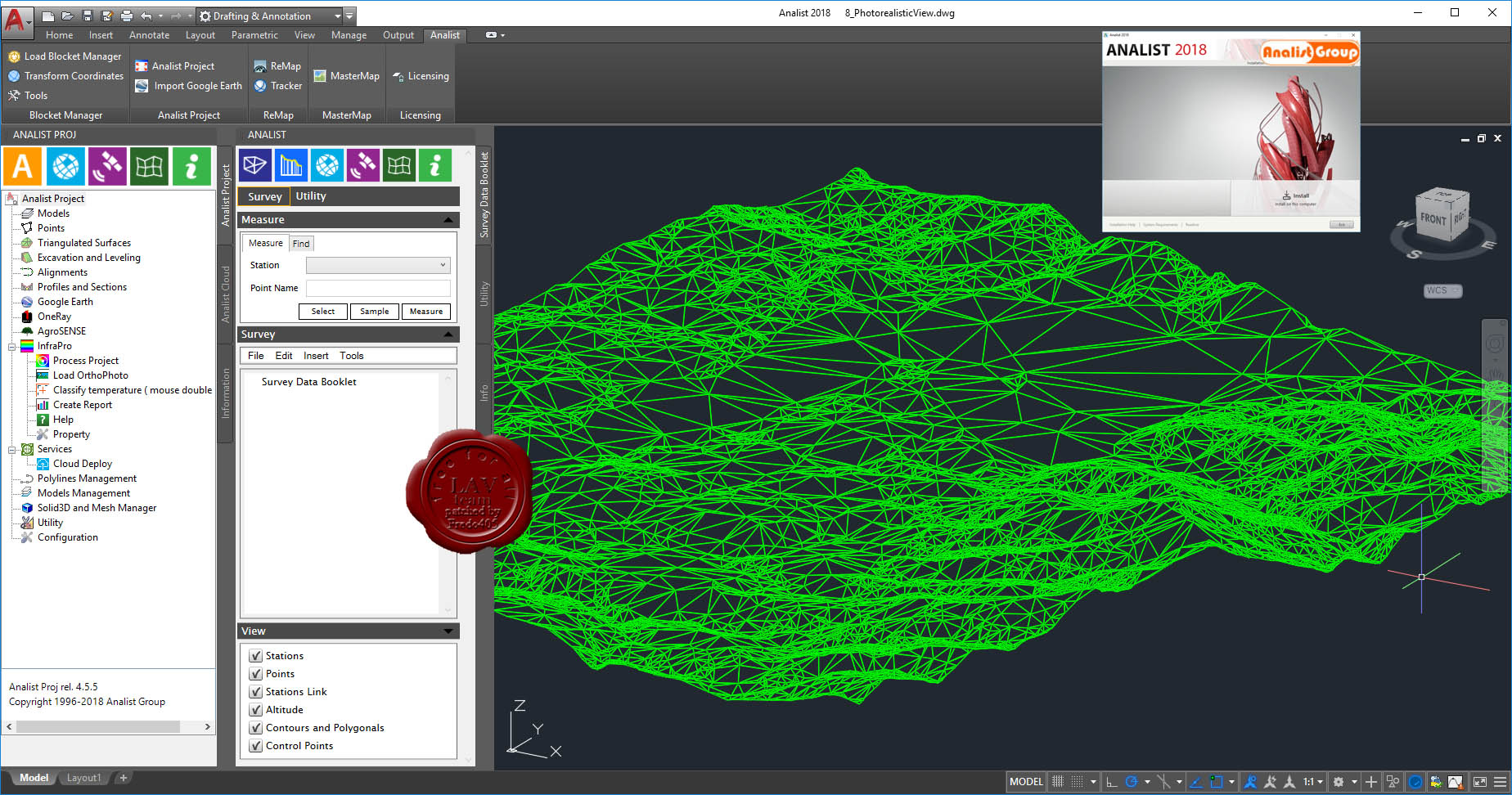Collapse the Measure section
Viewport: 1512px width, 795px height.
click(x=448, y=220)
